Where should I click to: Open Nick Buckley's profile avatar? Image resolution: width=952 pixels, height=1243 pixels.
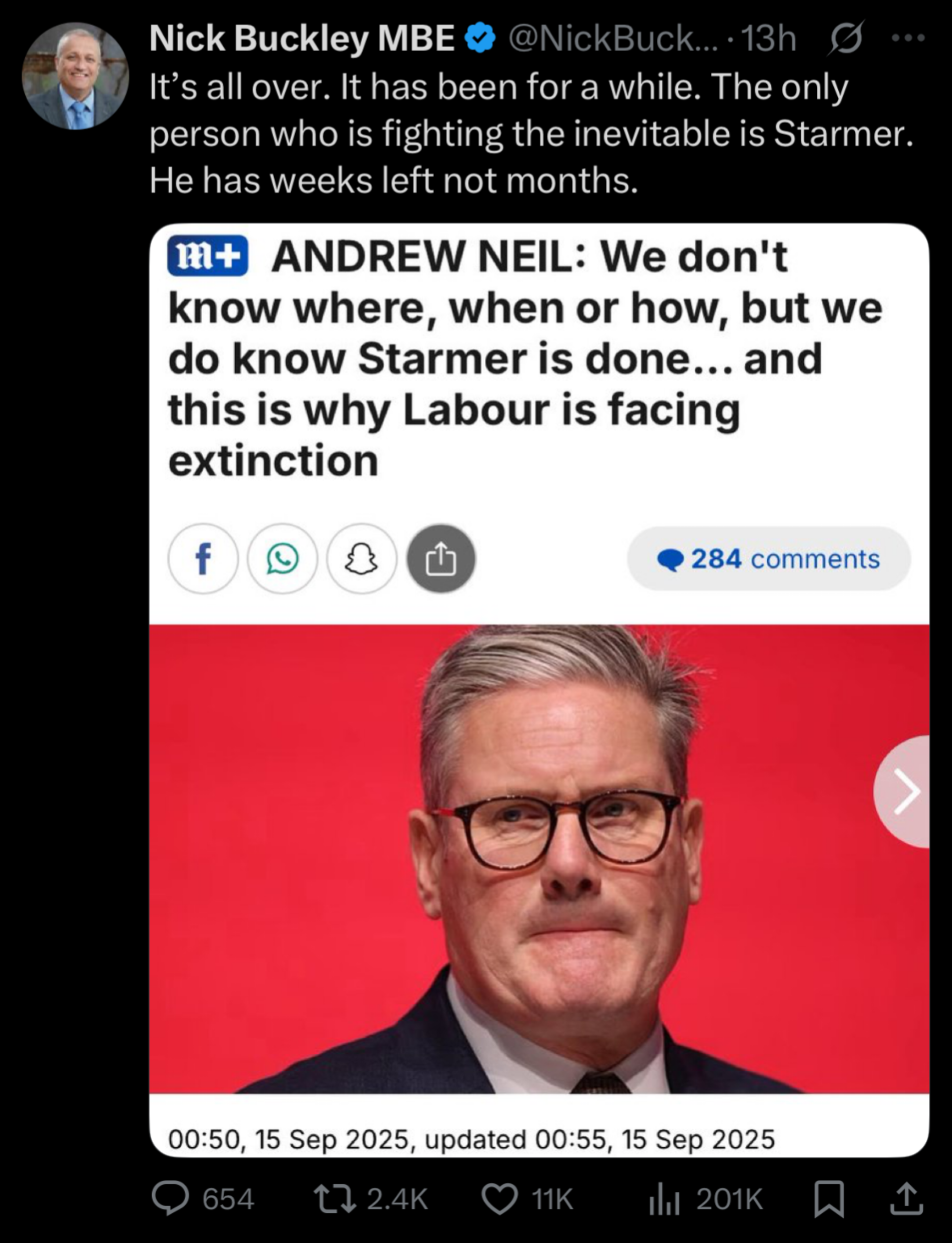pyautogui.click(x=75, y=76)
